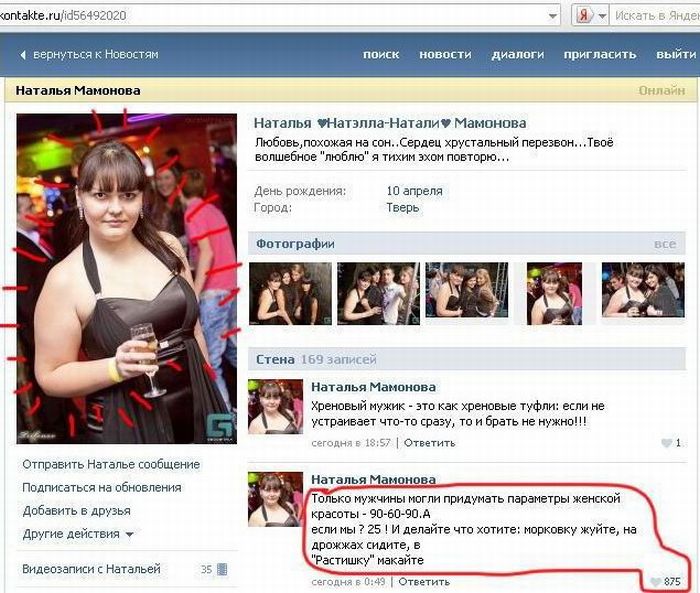Open the диалоги section
This screenshot has height=593, width=700.
(518, 55)
